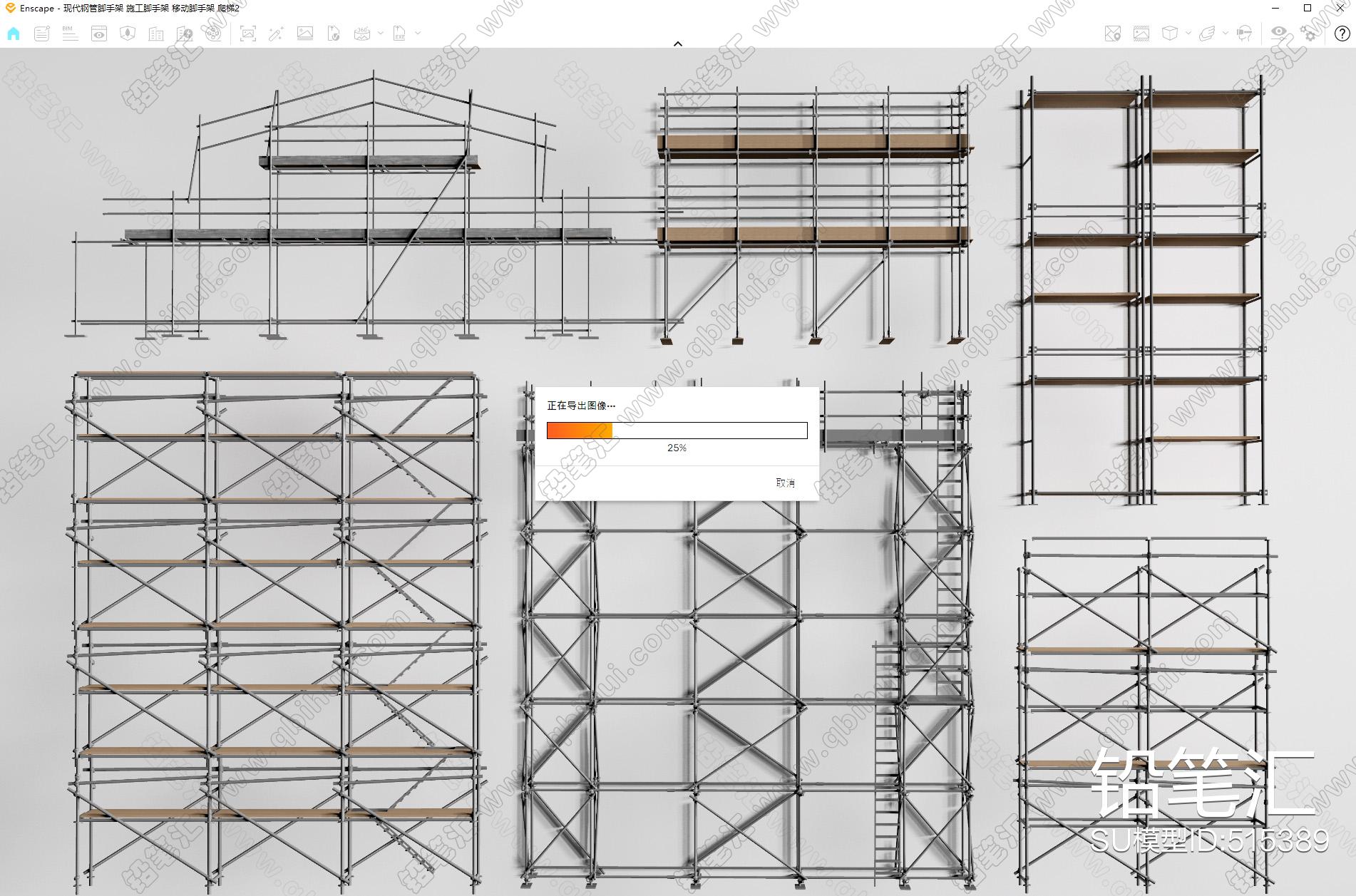Click the Enscape logo in the title bar

[10, 8]
